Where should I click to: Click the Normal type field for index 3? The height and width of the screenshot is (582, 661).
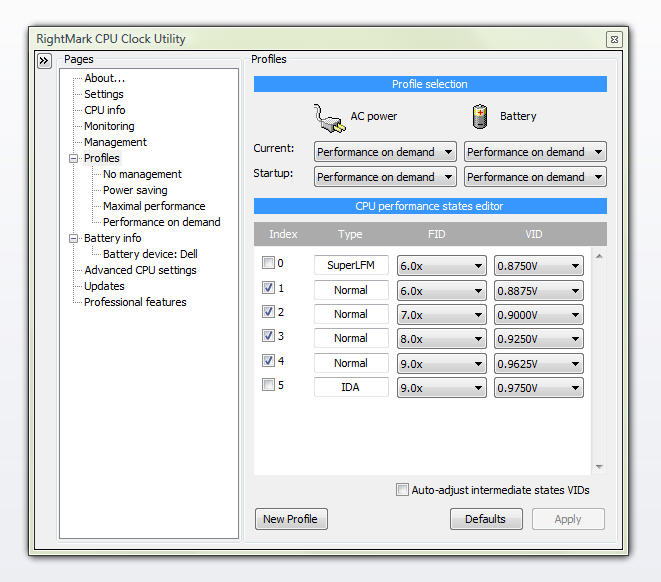point(351,338)
